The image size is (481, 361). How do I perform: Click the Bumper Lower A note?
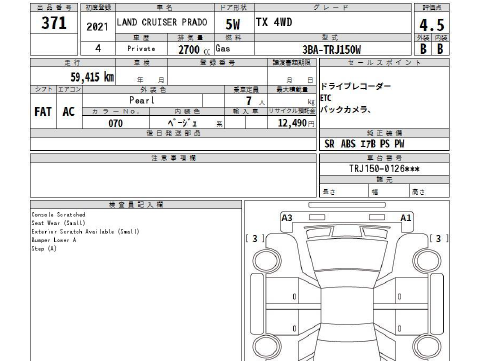54,240
